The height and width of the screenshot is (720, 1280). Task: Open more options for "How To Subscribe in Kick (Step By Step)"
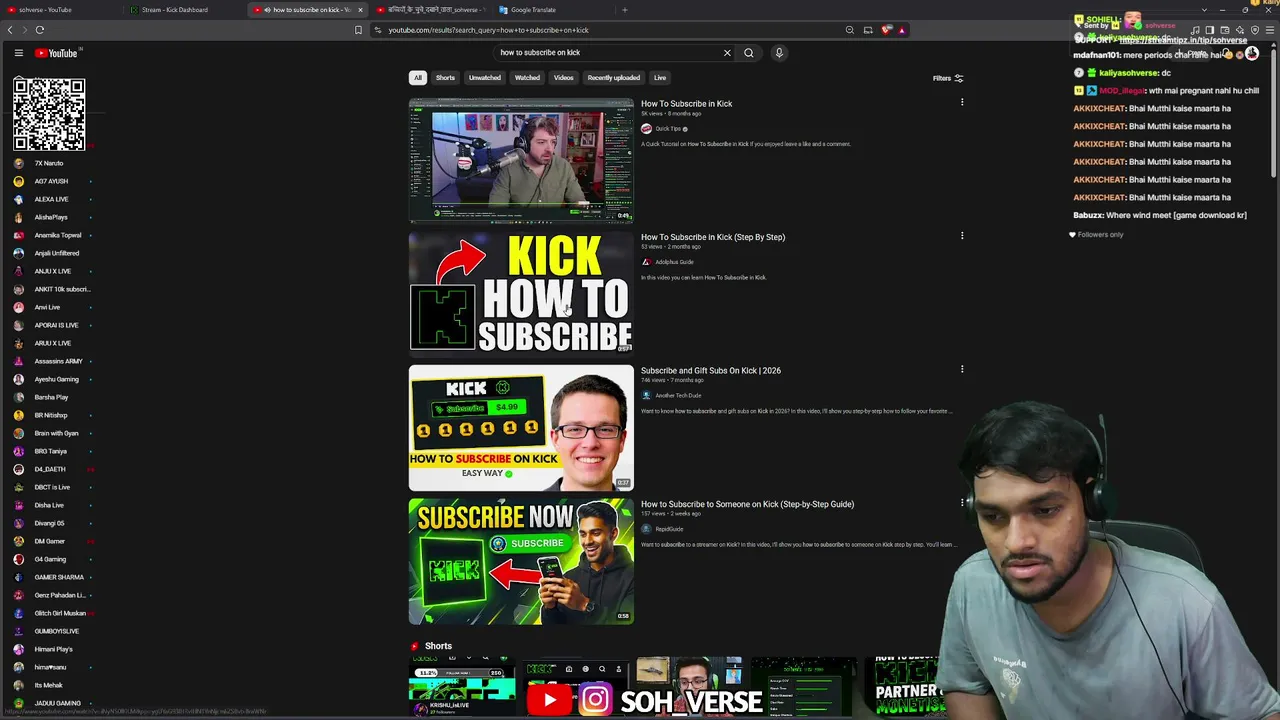(x=962, y=236)
